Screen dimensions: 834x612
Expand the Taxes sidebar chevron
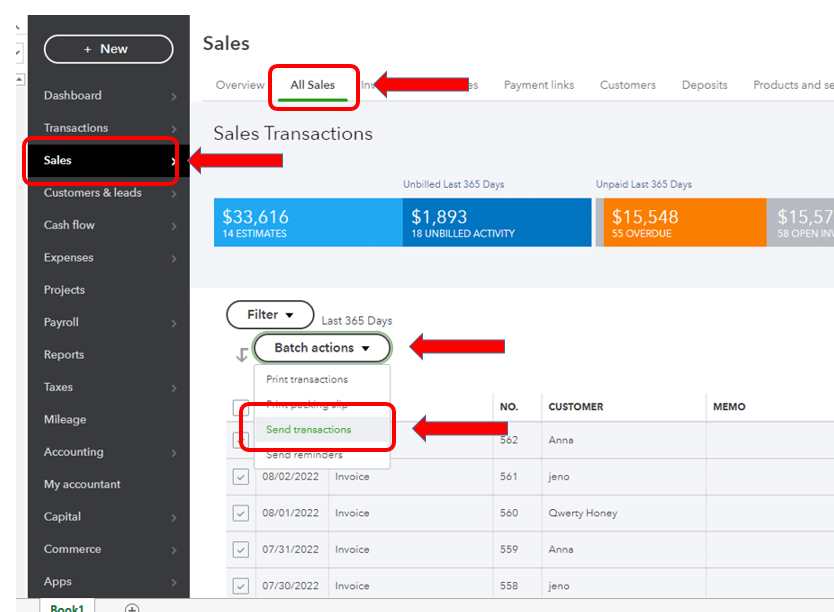pos(174,388)
